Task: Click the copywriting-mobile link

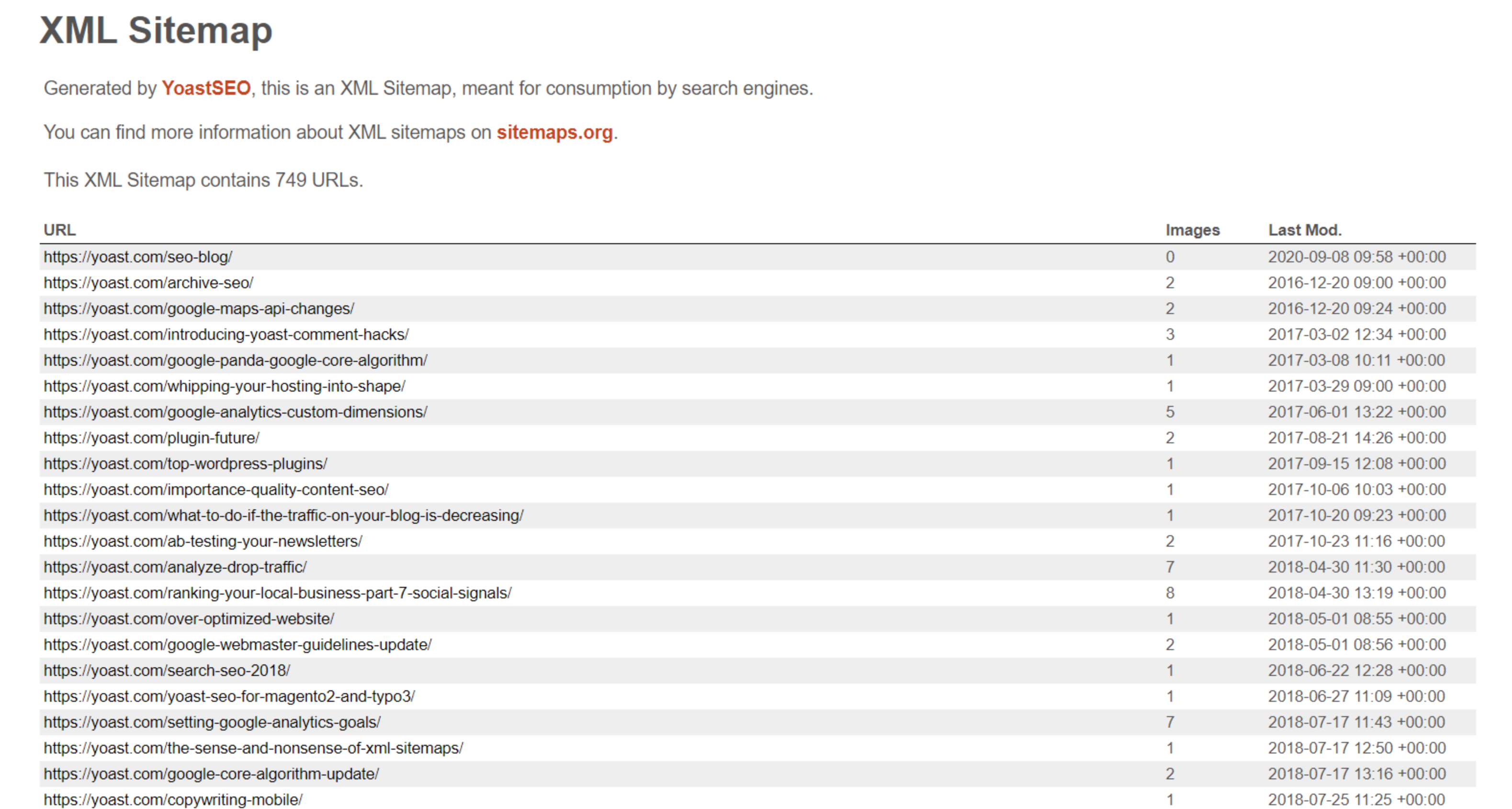Action: [173, 799]
